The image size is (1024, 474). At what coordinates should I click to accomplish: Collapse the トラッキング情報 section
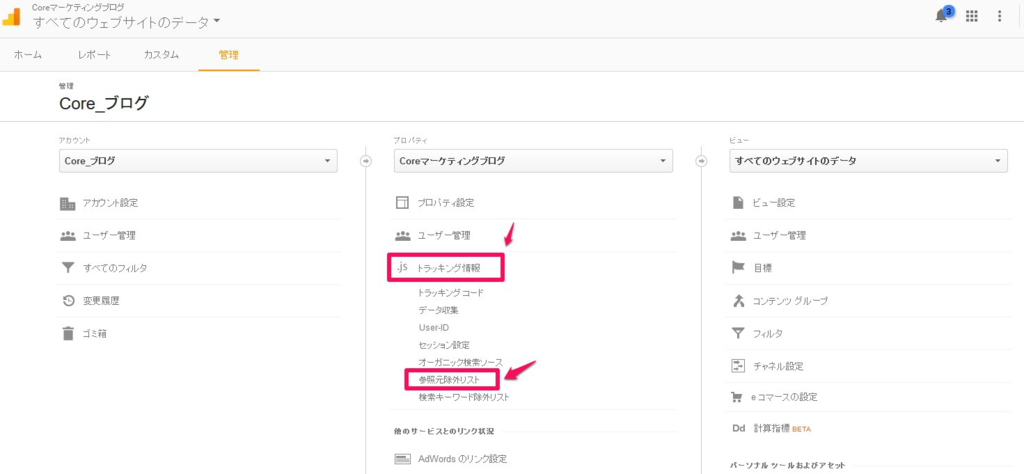pos(449,268)
